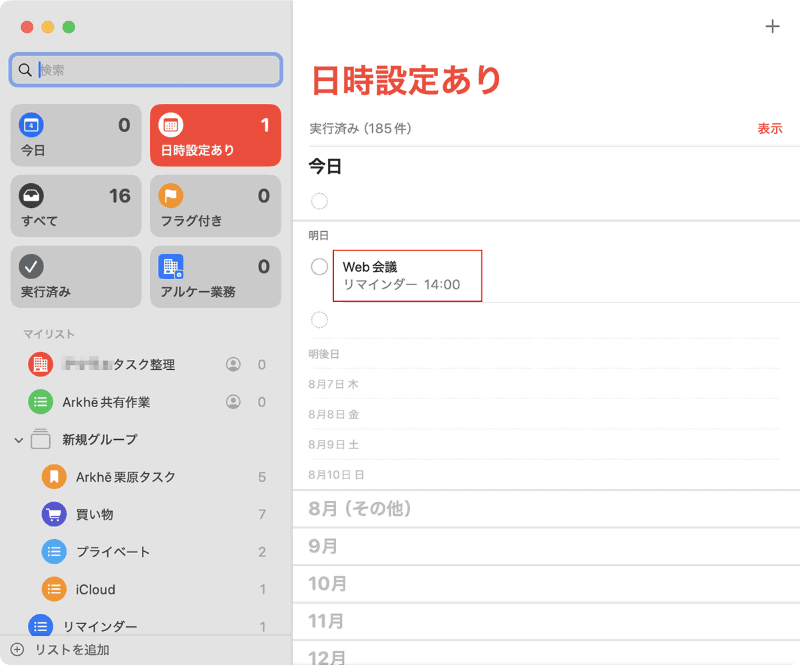
Task: Click orange list icon of iCloud
Action: point(54,589)
